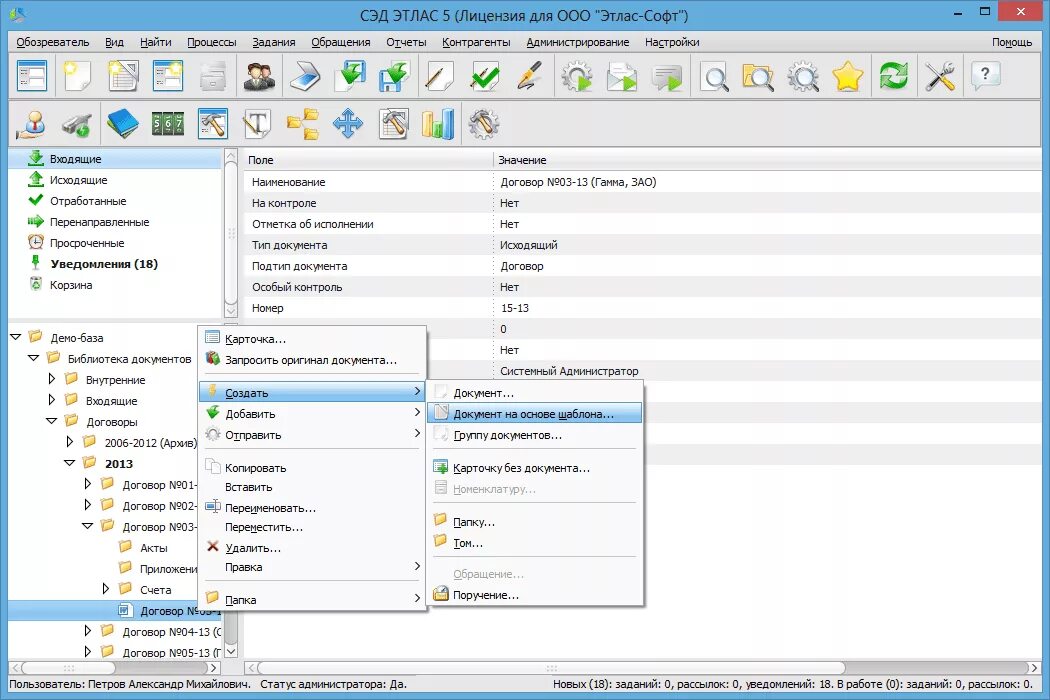Click the save document floppy with green arrow icon

point(394,76)
